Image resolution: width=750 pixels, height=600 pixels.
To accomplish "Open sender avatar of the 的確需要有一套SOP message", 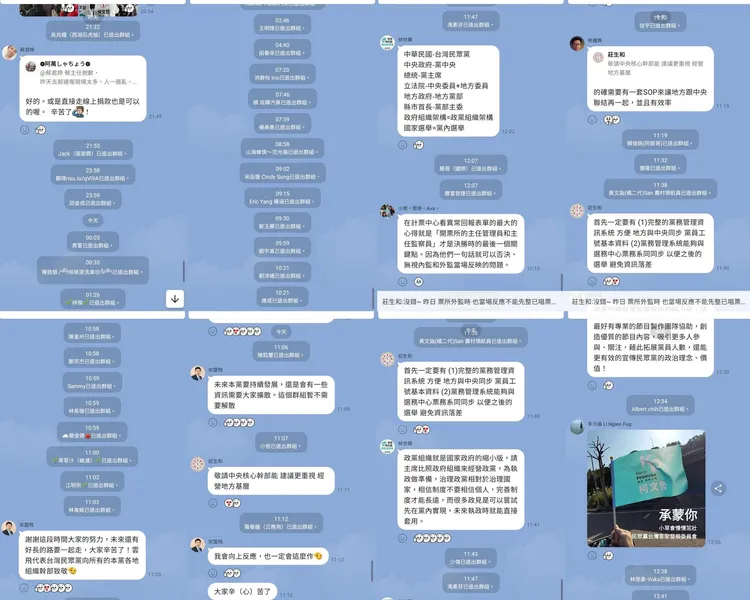I will [x=577, y=43].
